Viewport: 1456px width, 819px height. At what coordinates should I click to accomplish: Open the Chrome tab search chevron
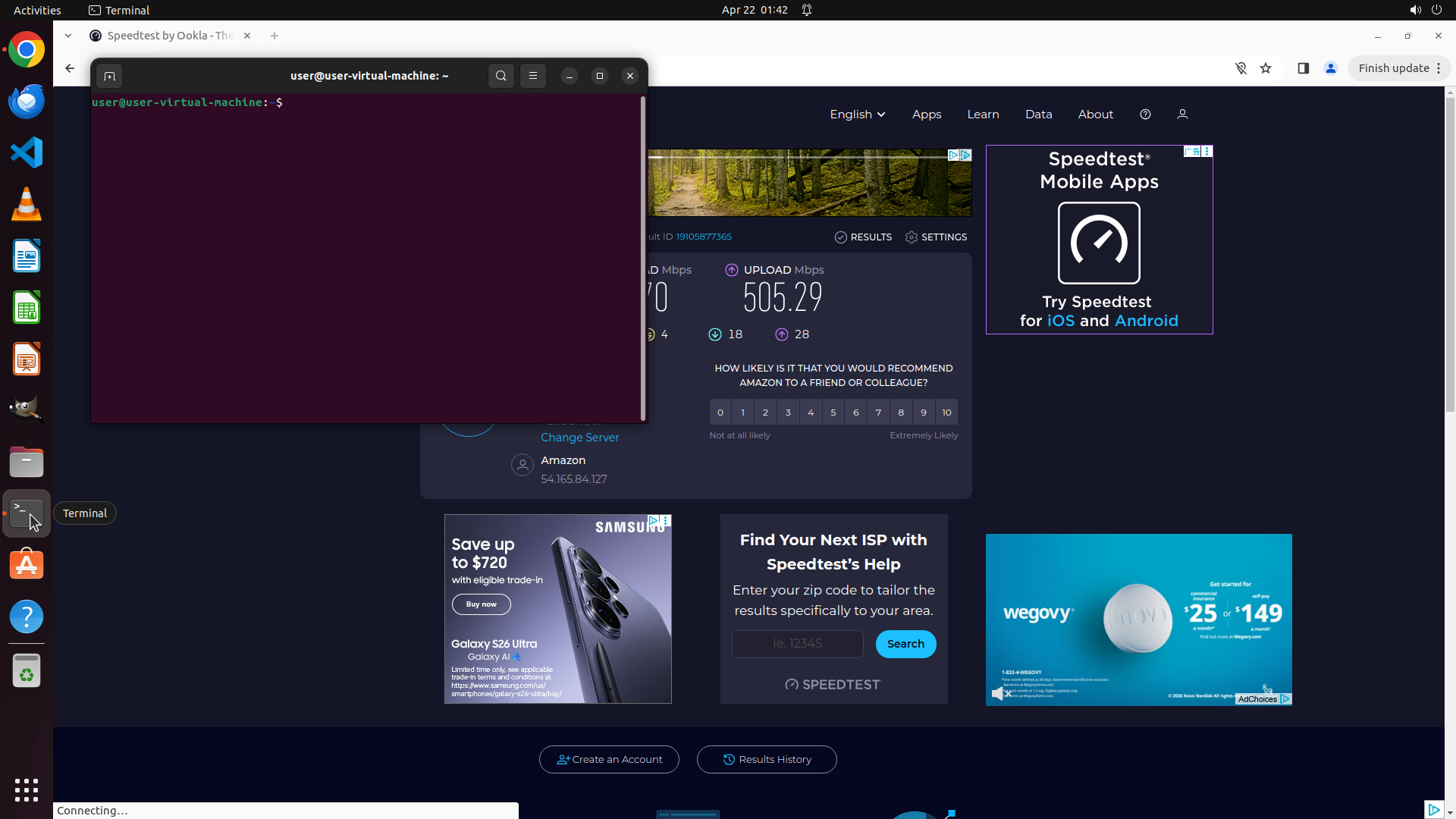click(68, 36)
